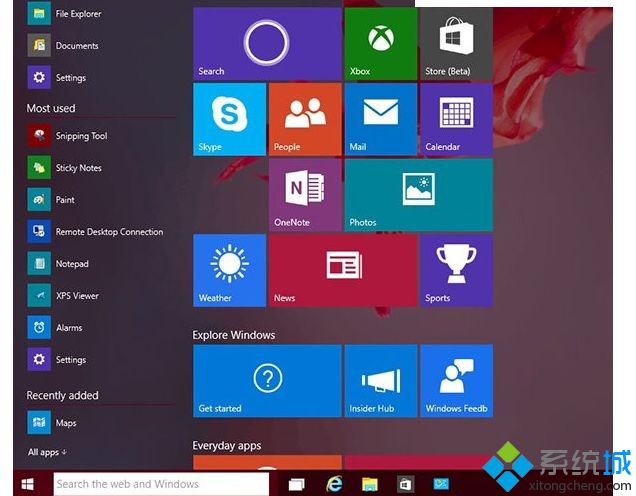This screenshot has width=636, height=496.
Task: Launch the Xbox tile
Action: coord(380,44)
